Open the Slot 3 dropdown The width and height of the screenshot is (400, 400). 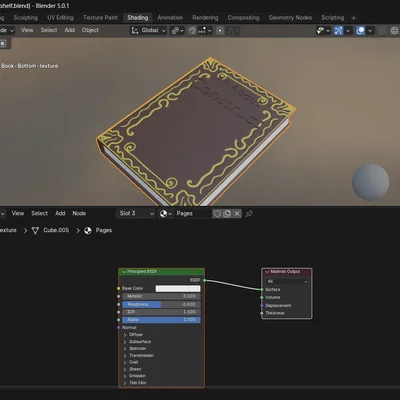[136, 214]
